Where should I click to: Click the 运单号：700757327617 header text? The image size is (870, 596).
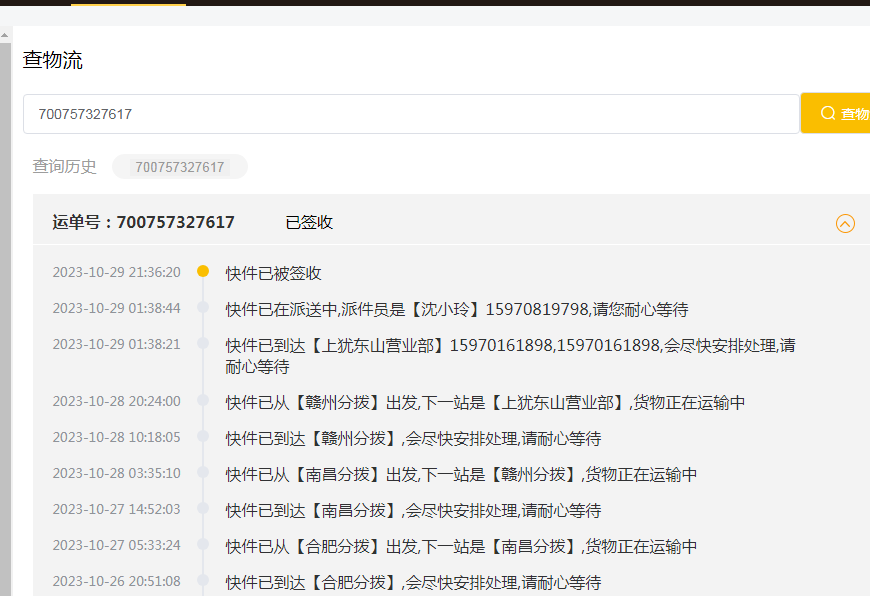pyautogui.click(x=144, y=223)
